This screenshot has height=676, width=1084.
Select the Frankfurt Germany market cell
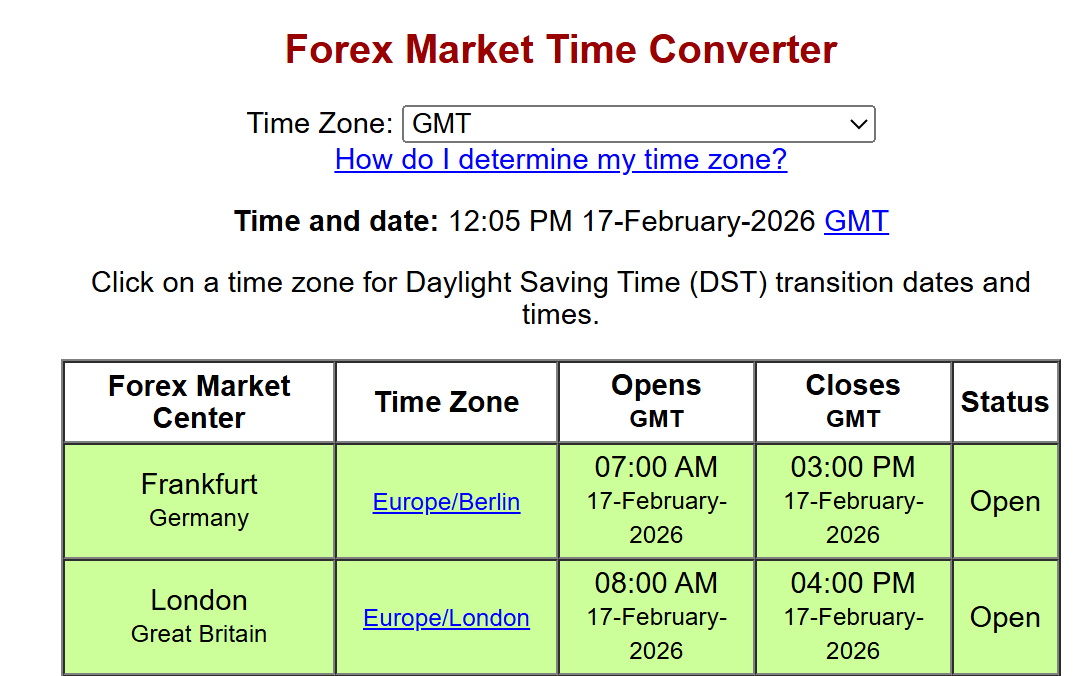point(199,500)
